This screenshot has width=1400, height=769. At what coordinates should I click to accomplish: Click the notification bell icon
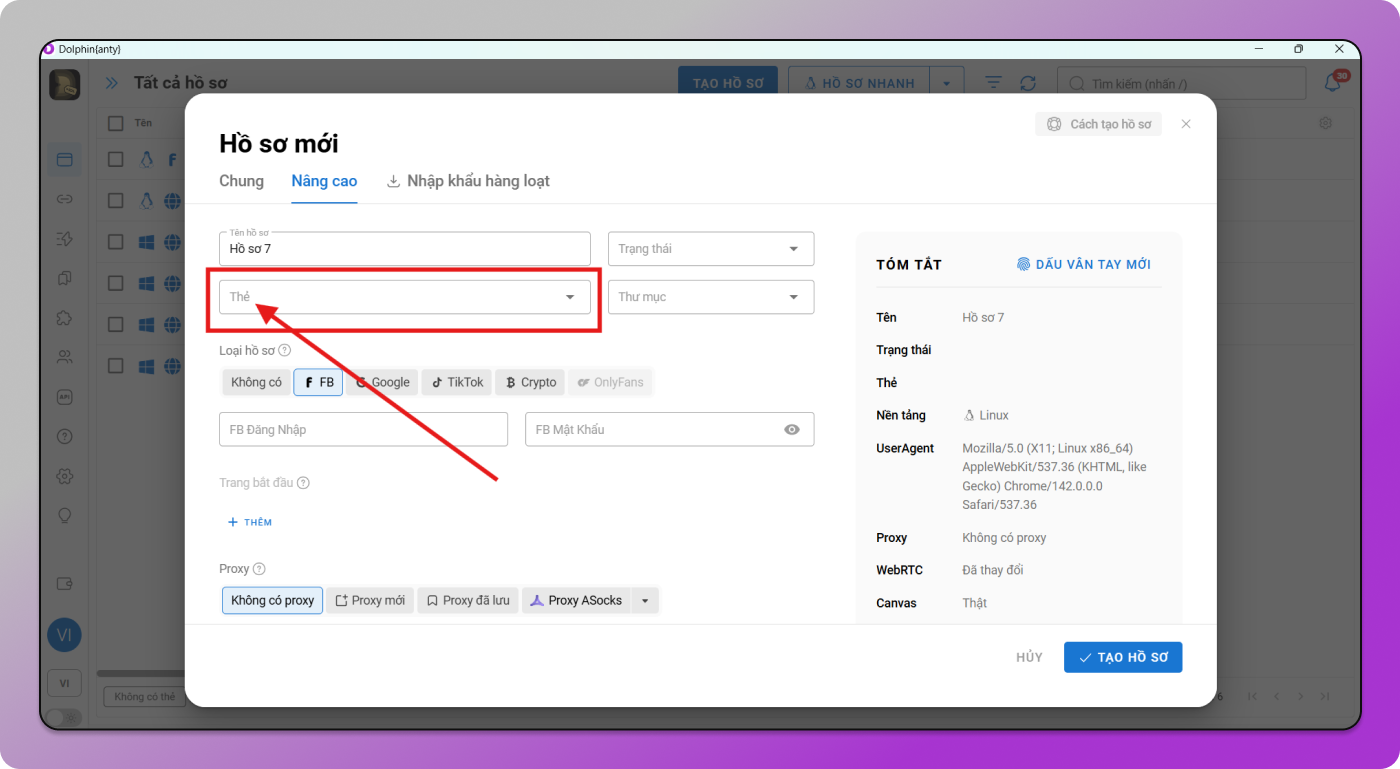[1332, 83]
